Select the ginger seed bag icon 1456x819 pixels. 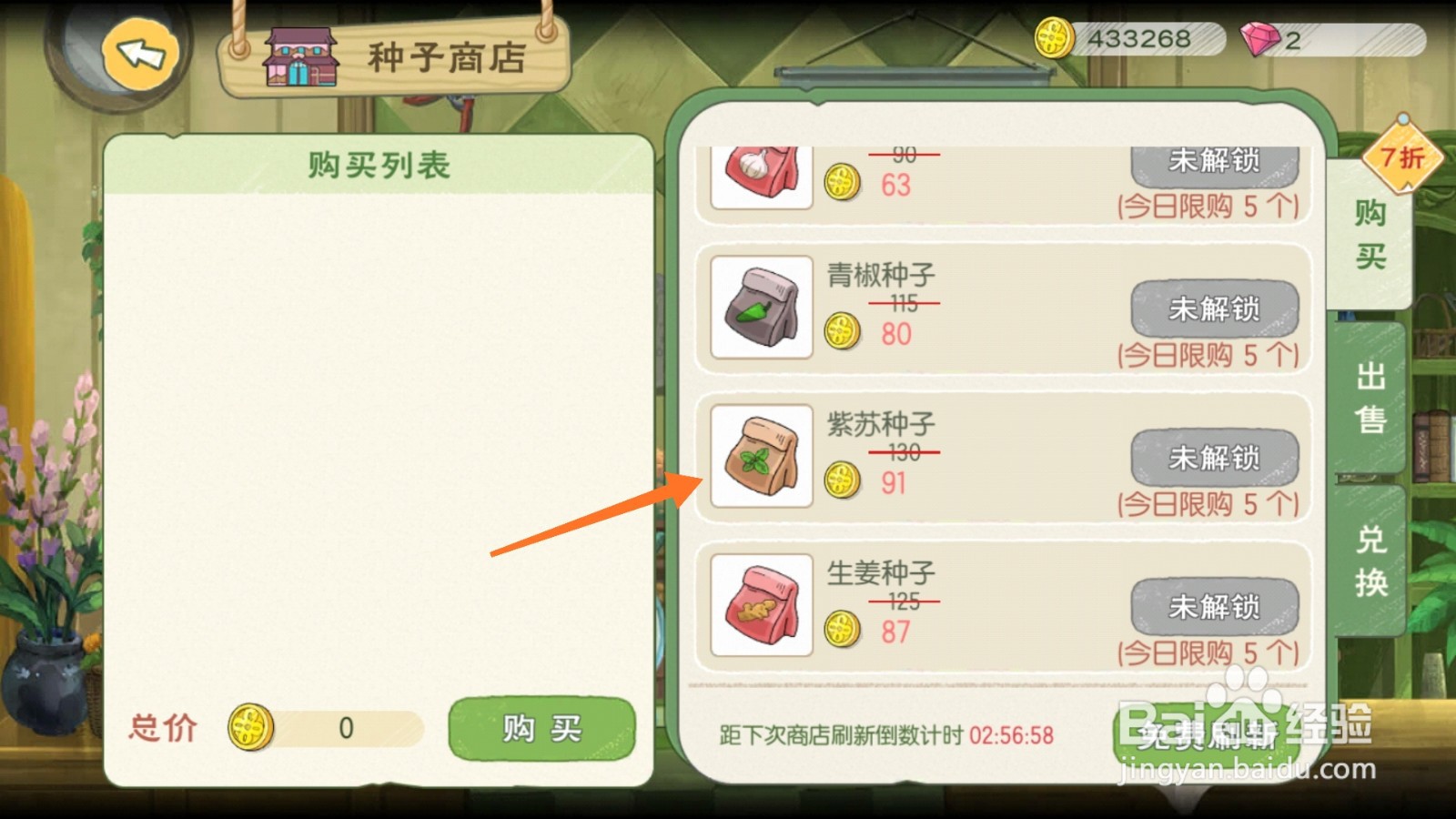point(762,605)
